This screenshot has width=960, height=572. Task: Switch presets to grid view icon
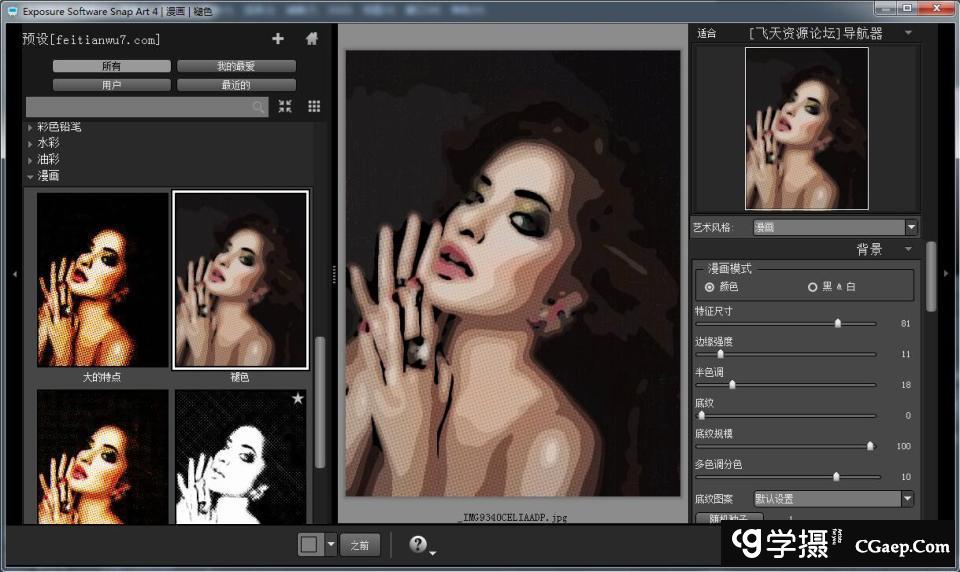click(x=314, y=107)
